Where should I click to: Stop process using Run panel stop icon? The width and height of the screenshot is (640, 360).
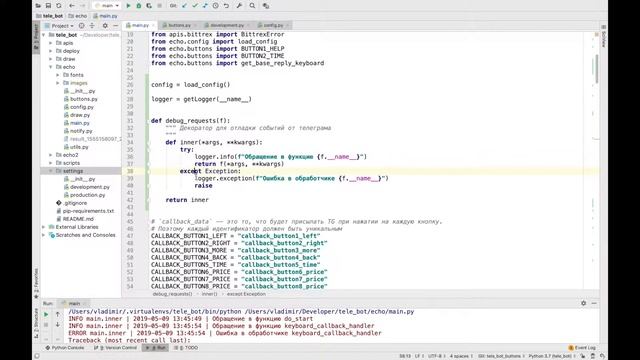pos(46,324)
